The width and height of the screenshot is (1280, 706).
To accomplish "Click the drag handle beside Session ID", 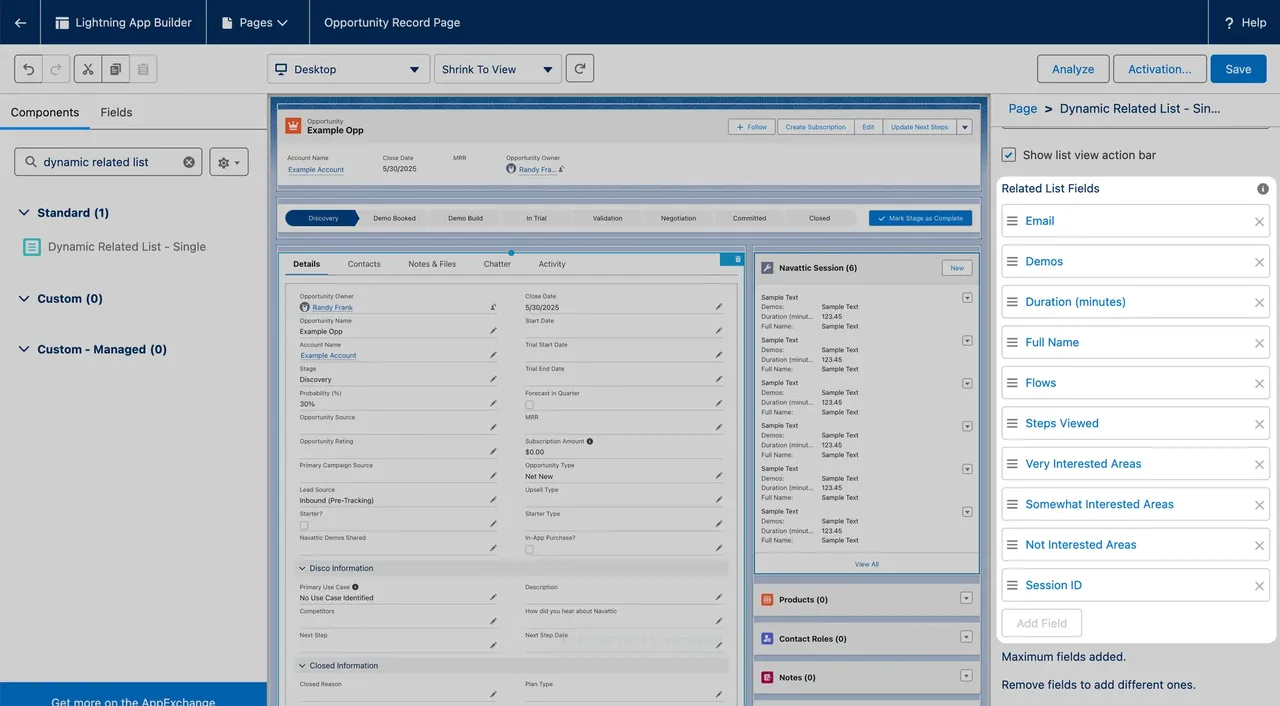I will click(x=1012, y=585).
